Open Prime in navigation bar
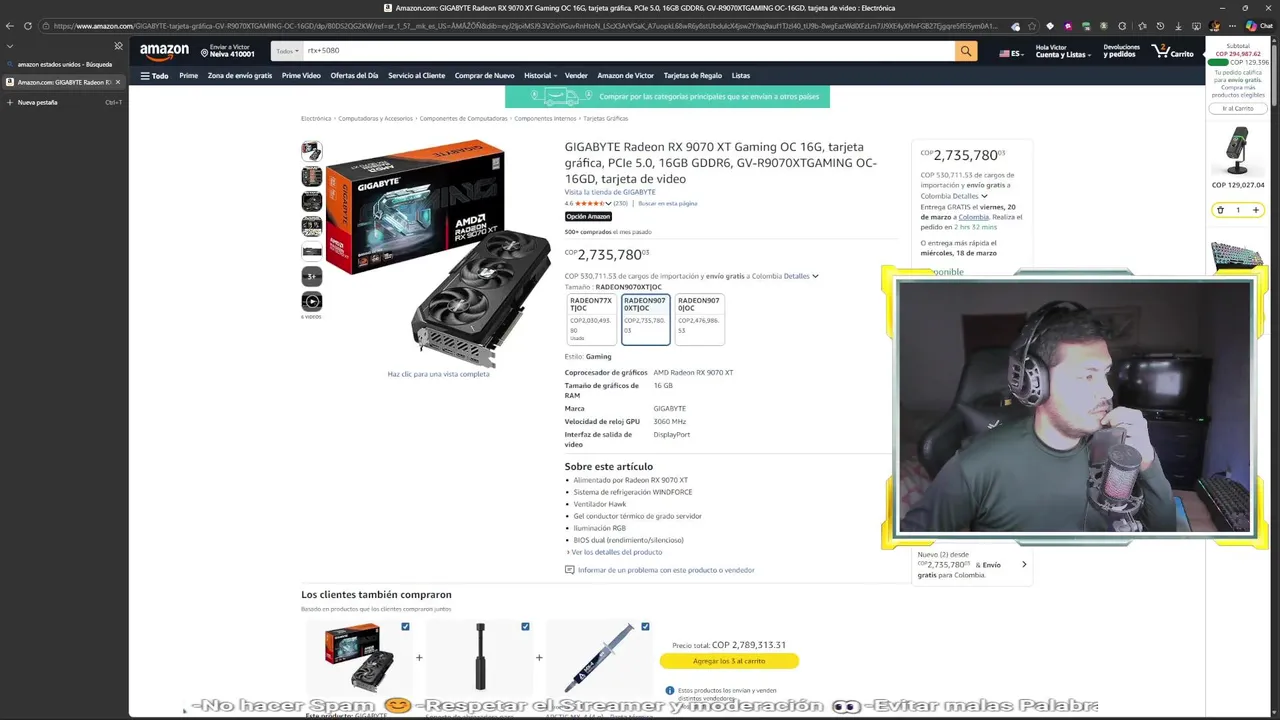This screenshot has height=720, width=1280. coord(188,76)
